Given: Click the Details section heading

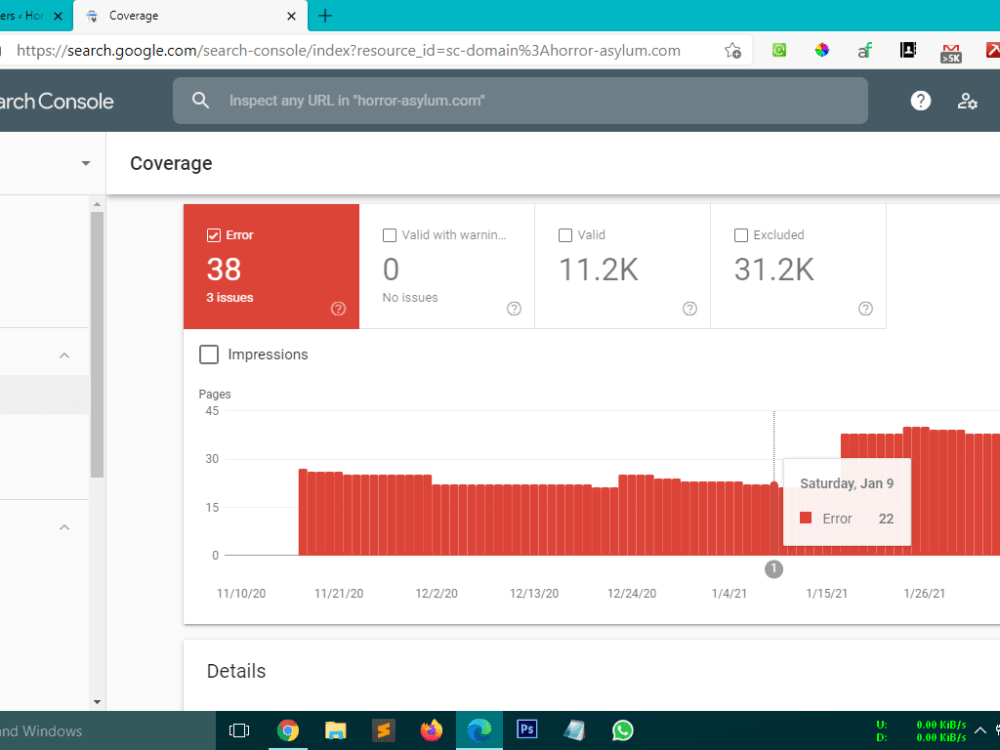Looking at the screenshot, I should pyautogui.click(x=236, y=671).
